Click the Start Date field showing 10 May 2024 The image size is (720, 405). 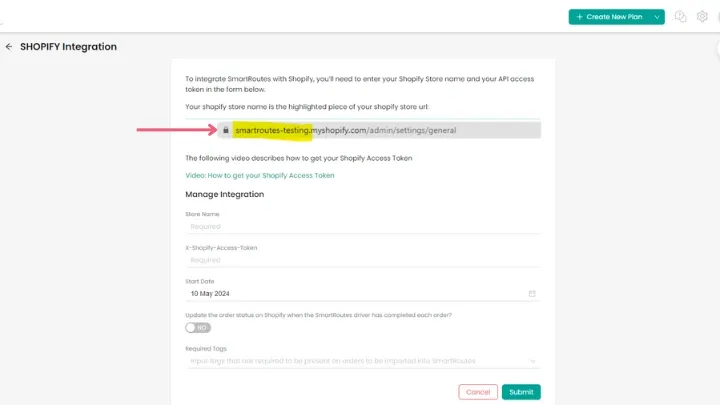coord(355,294)
